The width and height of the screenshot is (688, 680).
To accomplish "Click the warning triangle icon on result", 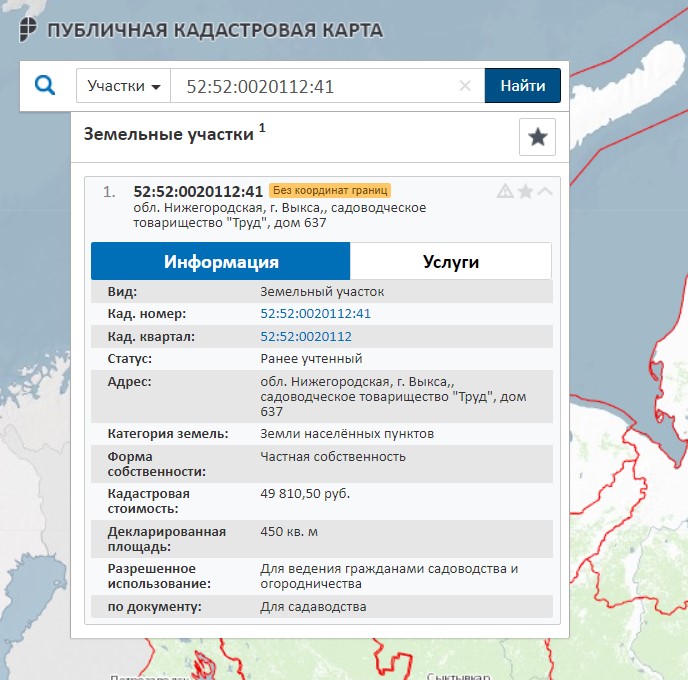I will click(x=505, y=191).
